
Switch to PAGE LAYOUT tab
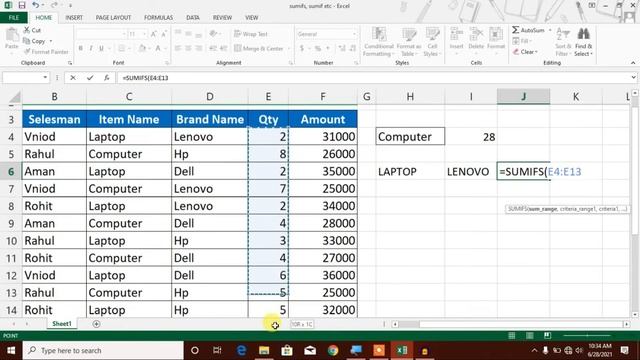tap(113, 18)
